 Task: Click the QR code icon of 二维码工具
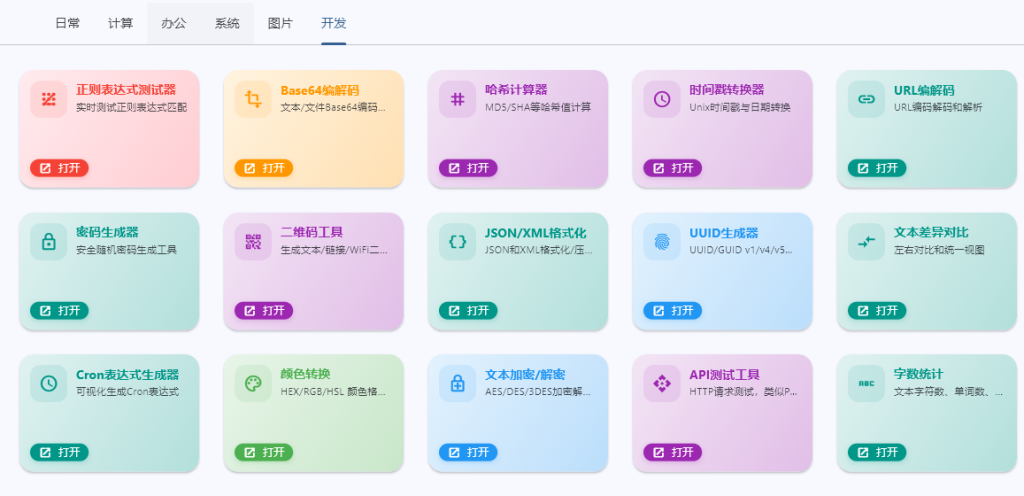point(253,241)
